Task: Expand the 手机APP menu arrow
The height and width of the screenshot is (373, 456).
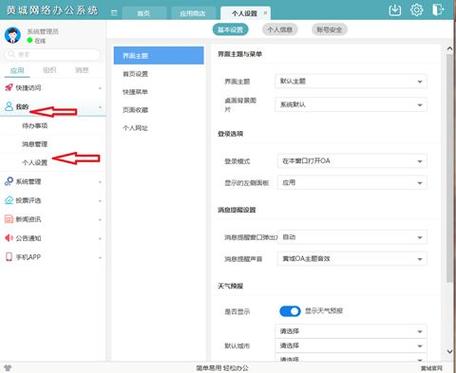Action: 100,257
